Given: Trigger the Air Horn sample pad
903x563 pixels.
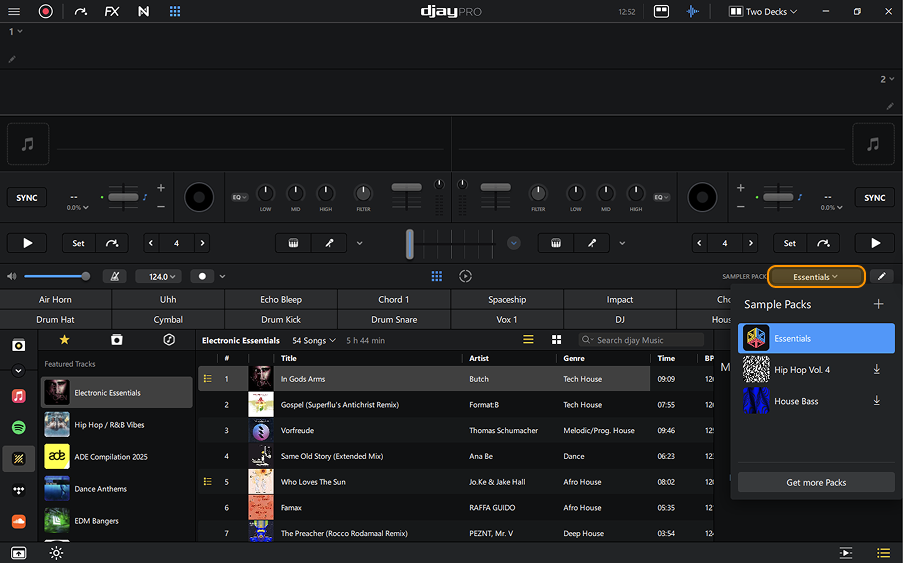Looking at the screenshot, I should click(56, 299).
